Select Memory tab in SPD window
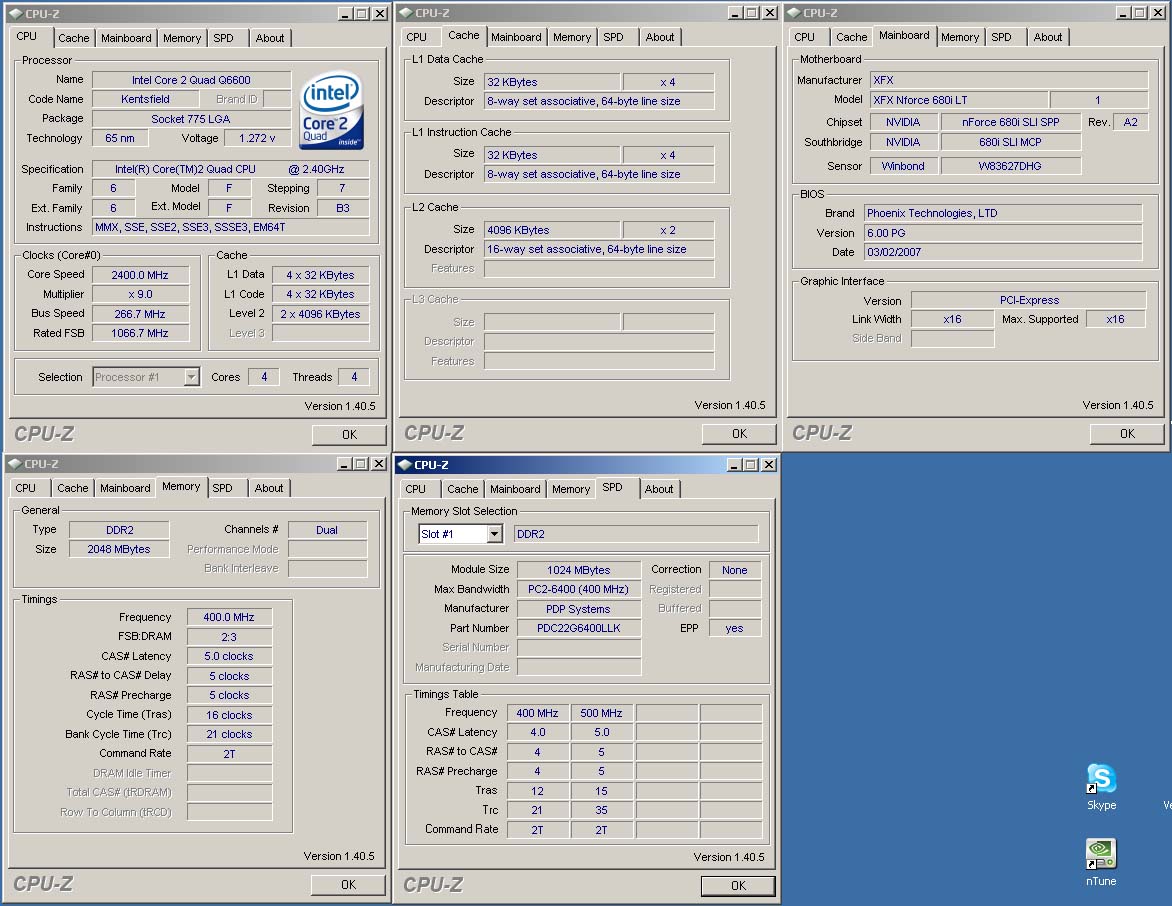 coord(571,489)
